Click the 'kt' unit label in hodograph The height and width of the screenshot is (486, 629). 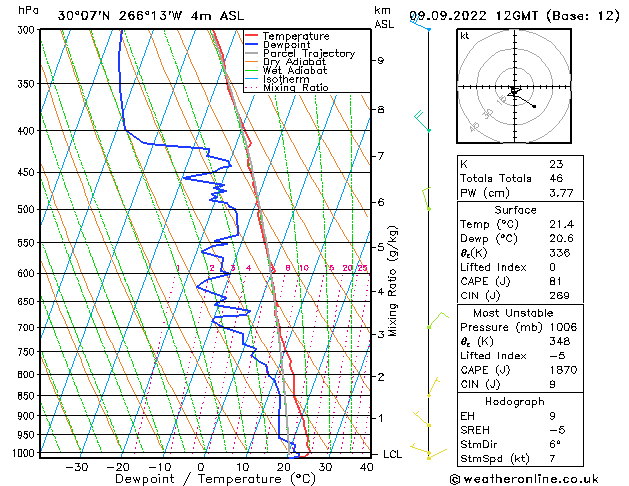click(465, 36)
